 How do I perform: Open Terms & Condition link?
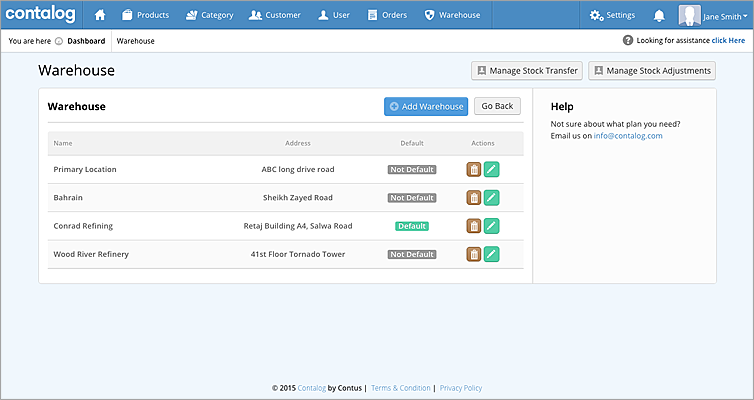(401, 388)
